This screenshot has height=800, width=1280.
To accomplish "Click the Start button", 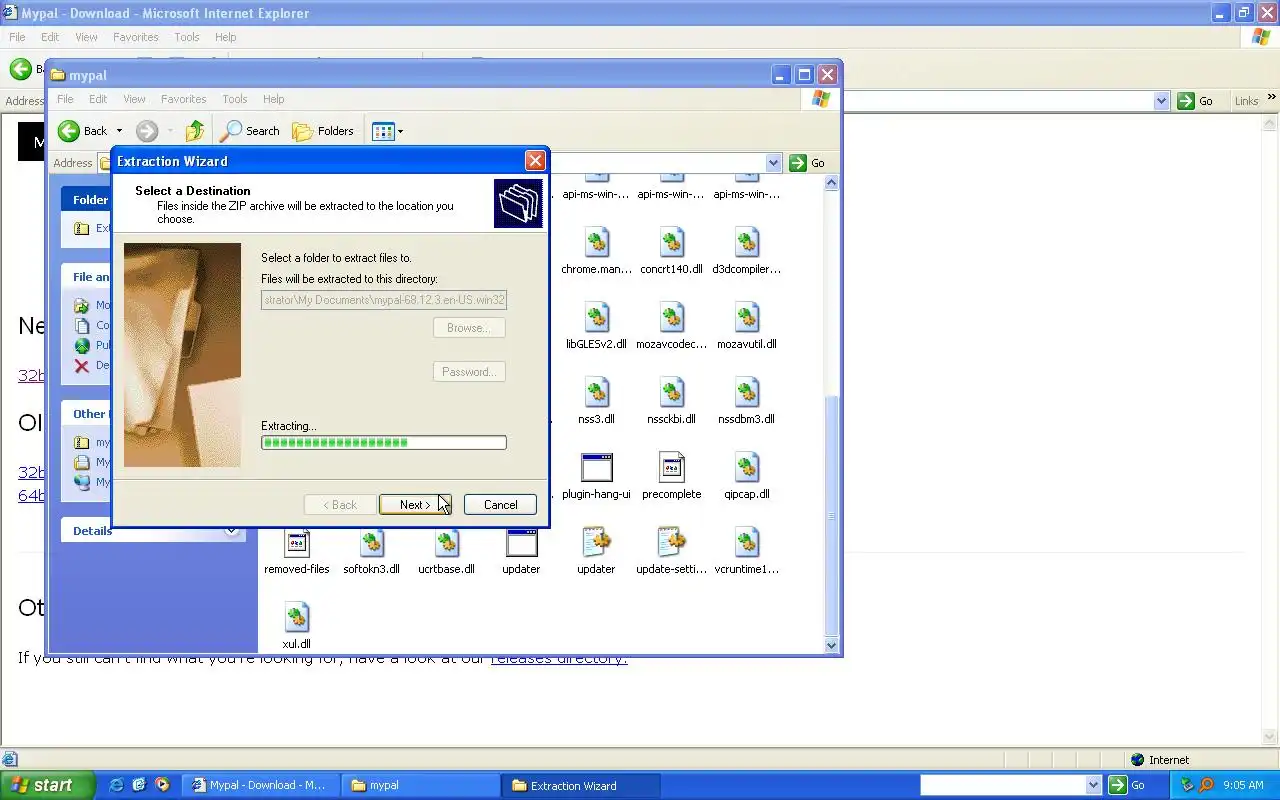I will click(47, 785).
